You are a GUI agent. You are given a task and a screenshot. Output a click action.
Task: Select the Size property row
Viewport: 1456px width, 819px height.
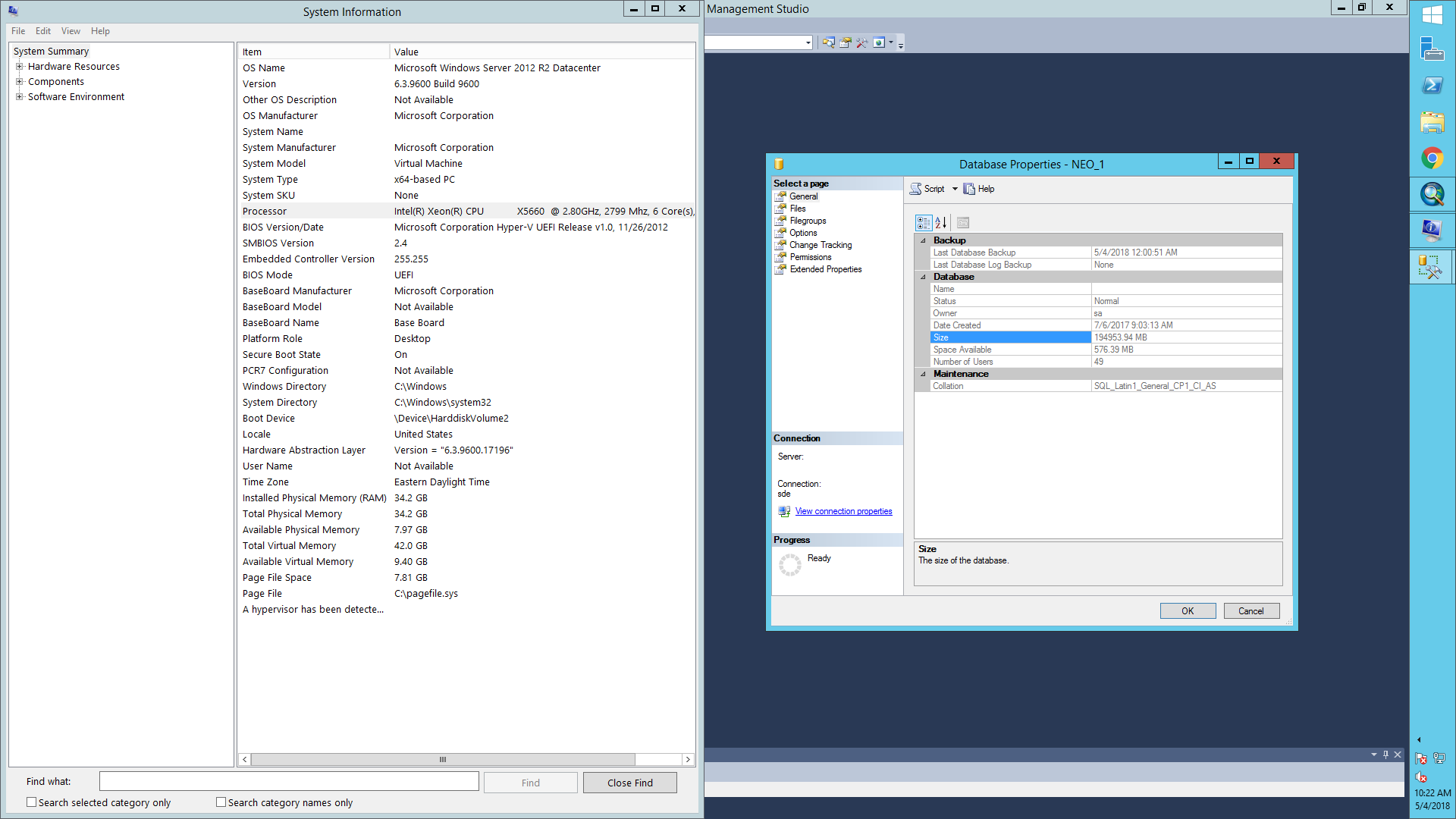(1106, 337)
